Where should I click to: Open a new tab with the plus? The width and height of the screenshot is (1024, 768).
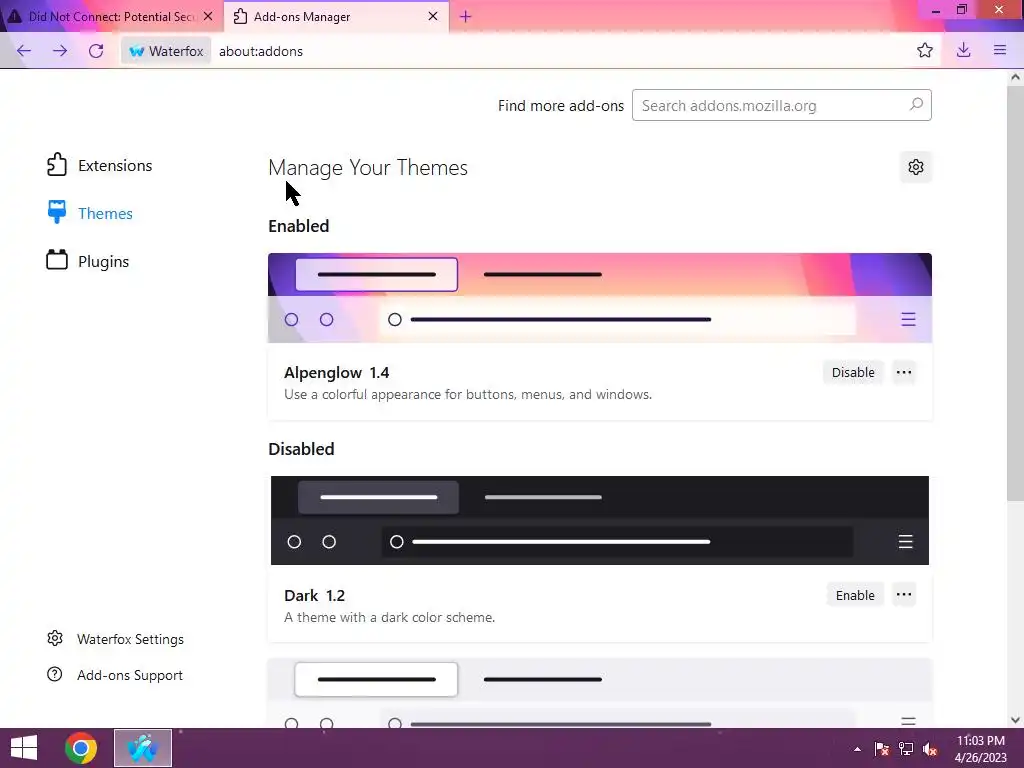[465, 16]
